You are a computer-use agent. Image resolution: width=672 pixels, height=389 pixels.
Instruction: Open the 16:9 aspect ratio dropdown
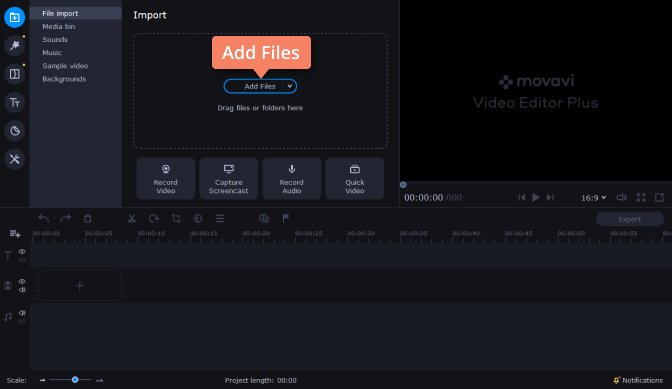[x=594, y=197]
